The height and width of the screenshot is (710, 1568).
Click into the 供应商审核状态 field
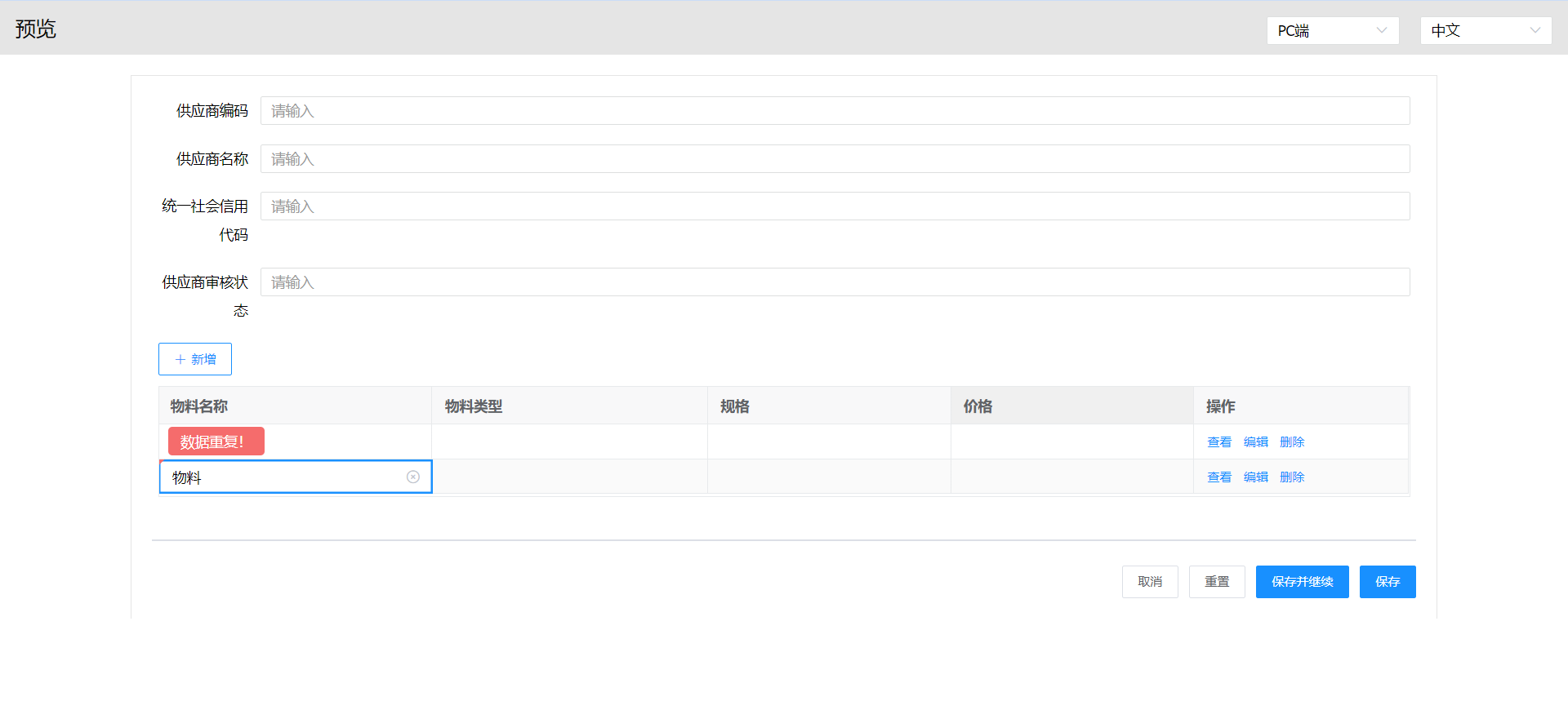[x=834, y=282]
